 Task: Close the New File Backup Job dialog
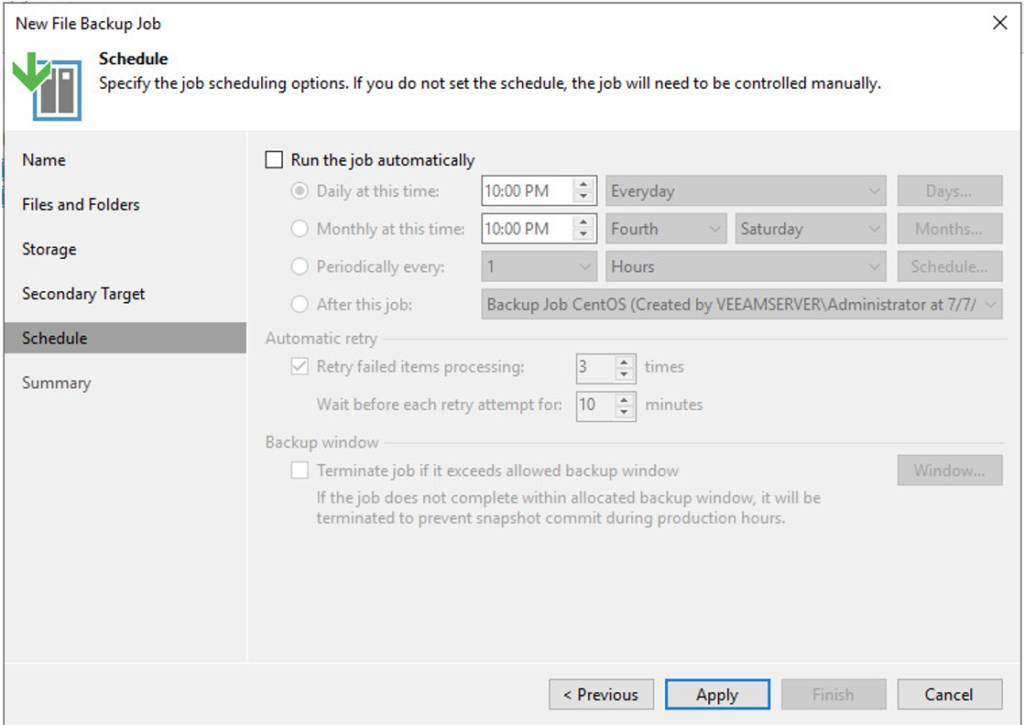999,23
